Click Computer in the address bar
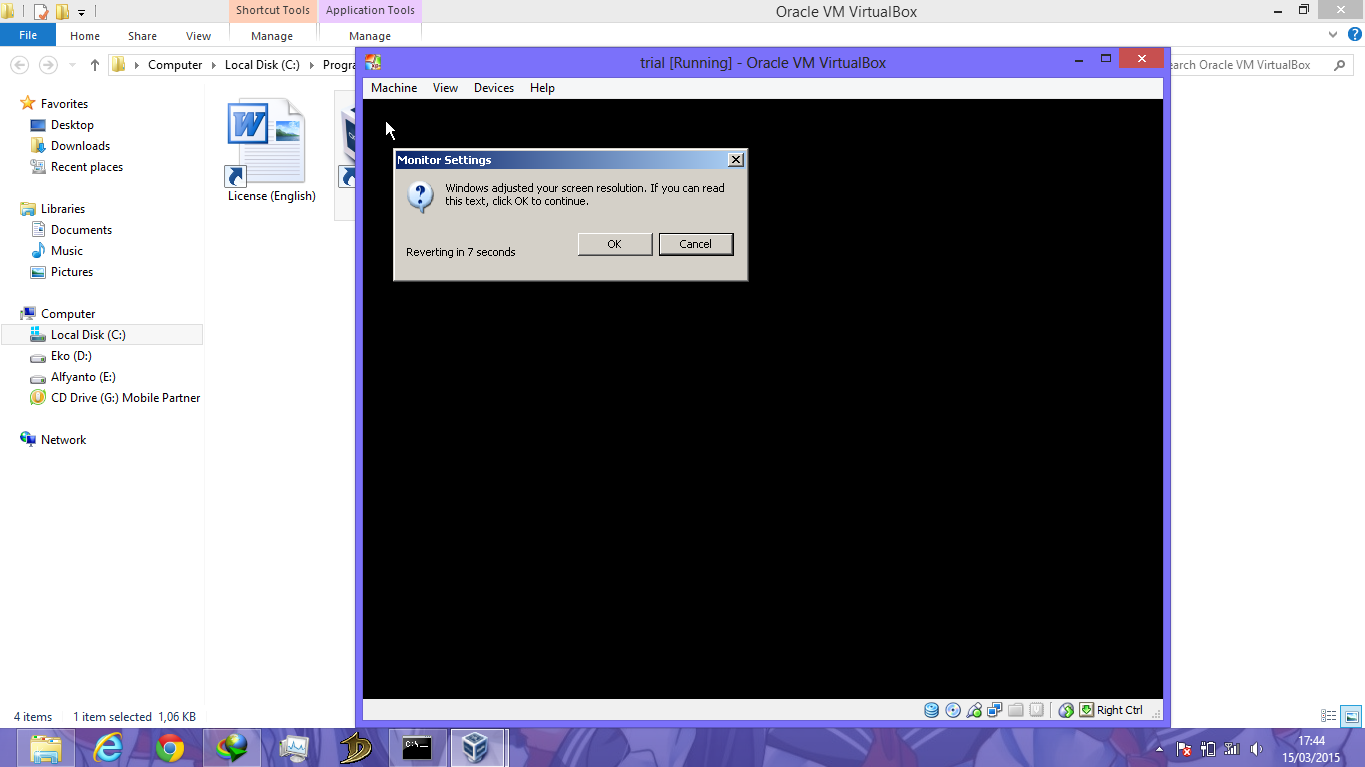The image size is (1365, 767). coord(175,65)
